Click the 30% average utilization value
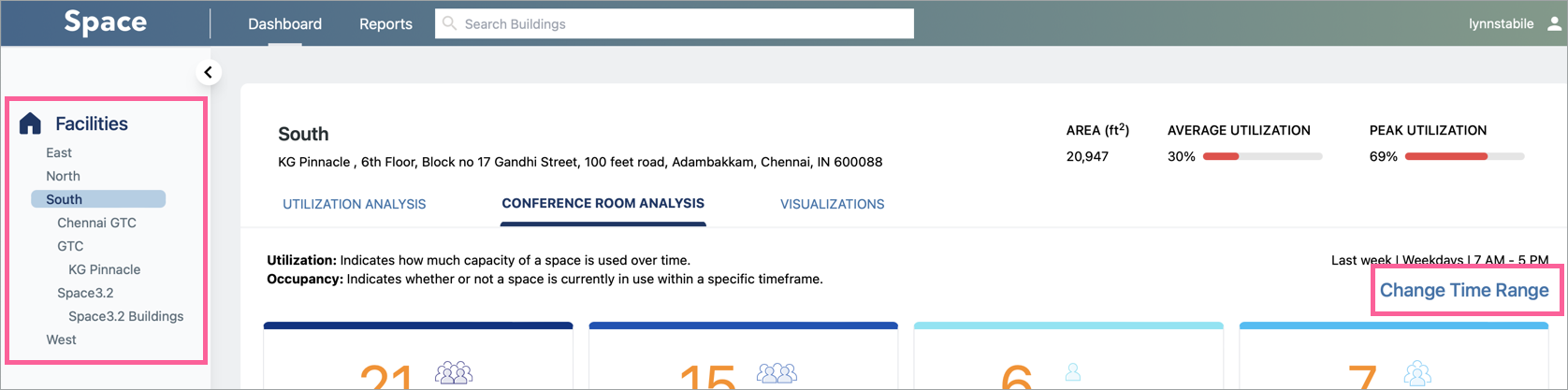 1181,156
